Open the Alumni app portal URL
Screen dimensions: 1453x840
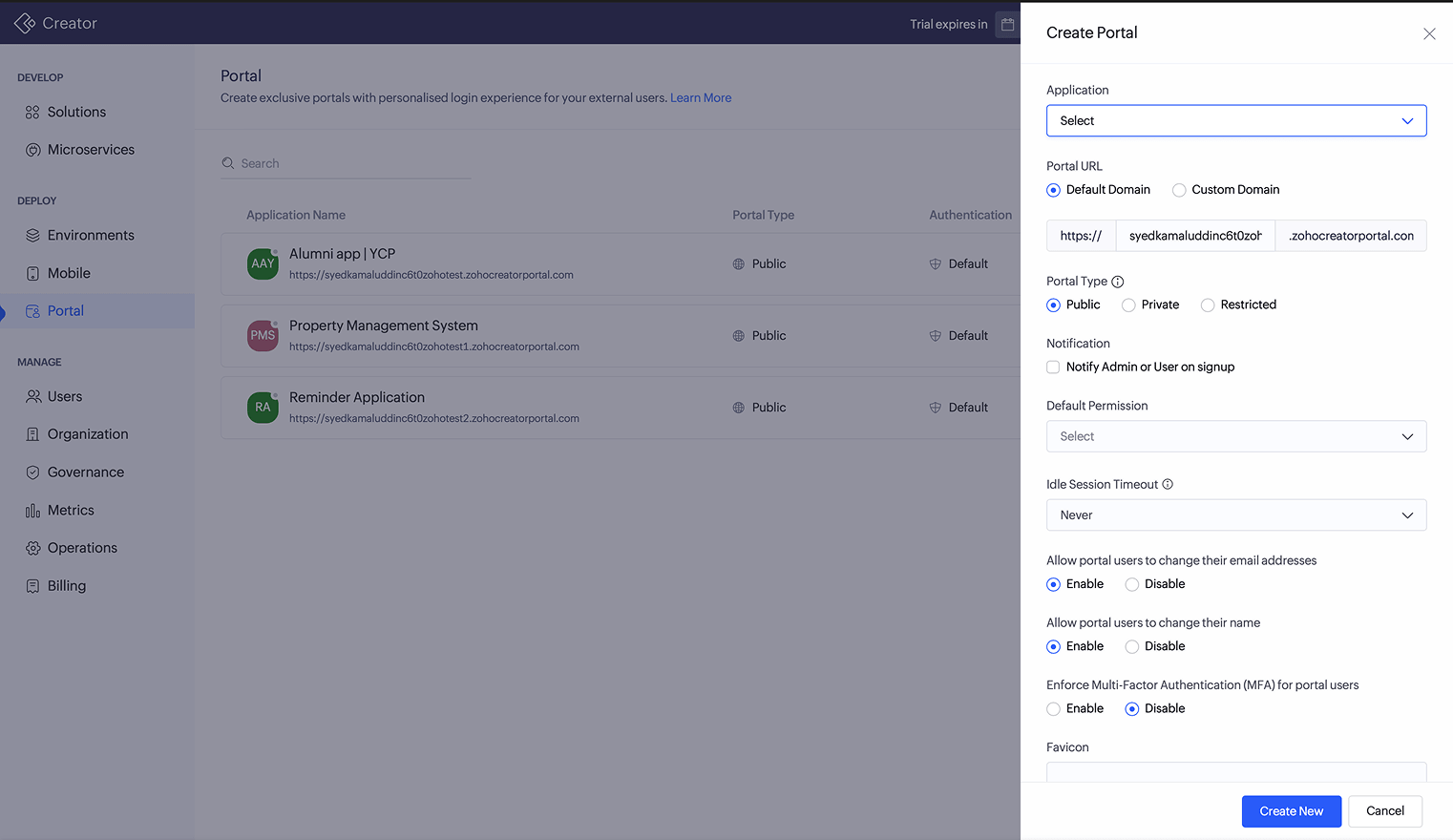point(432,275)
